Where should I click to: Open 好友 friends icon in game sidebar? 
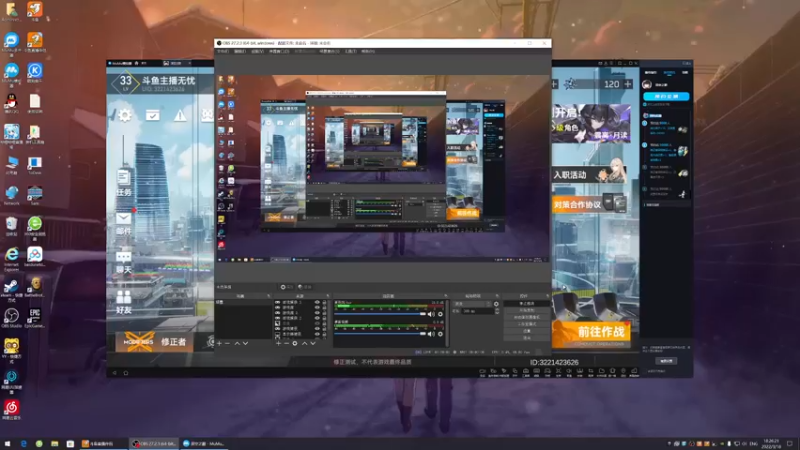[123, 302]
